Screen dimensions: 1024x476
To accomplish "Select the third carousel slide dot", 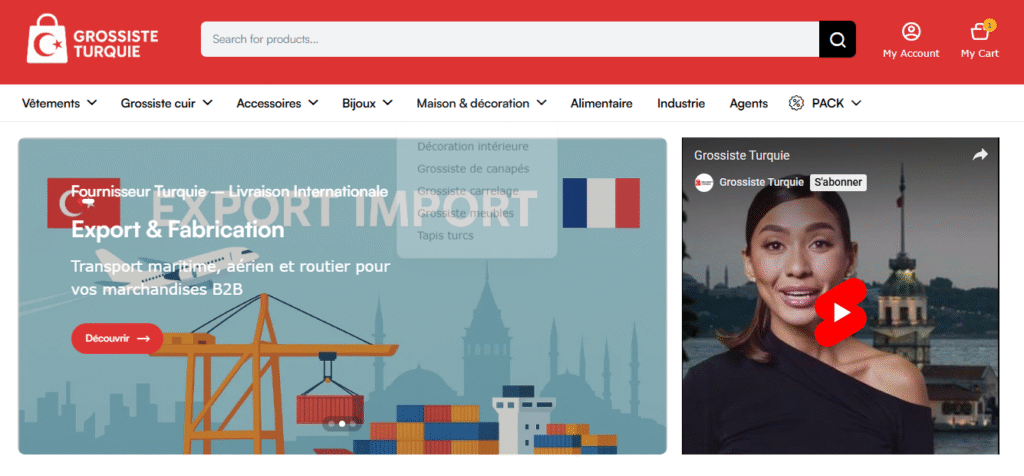I will pyautogui.click(x=353, y=424).
